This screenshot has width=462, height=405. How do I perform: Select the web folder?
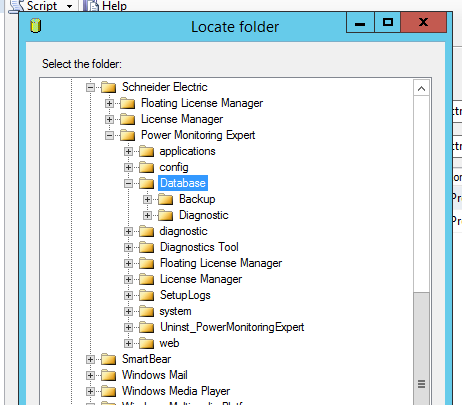[x=169, y=343]
